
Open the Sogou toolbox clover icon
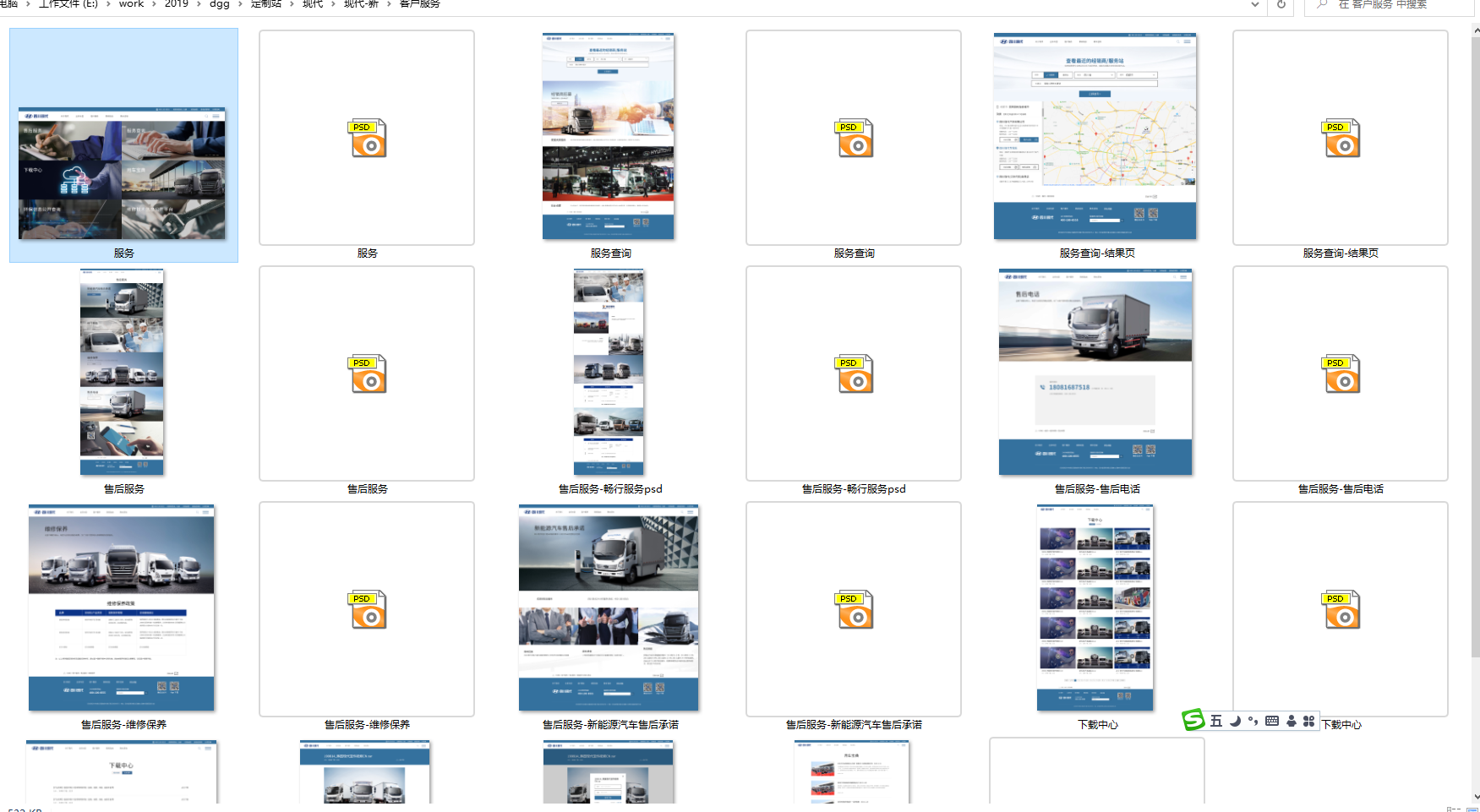tap(1308, 721)
